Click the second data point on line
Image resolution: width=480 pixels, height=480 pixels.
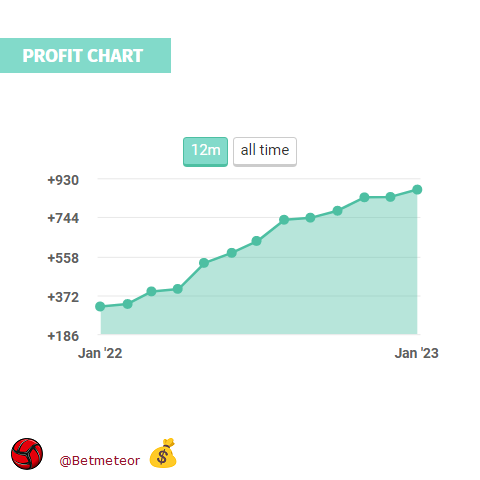[128, 304]
